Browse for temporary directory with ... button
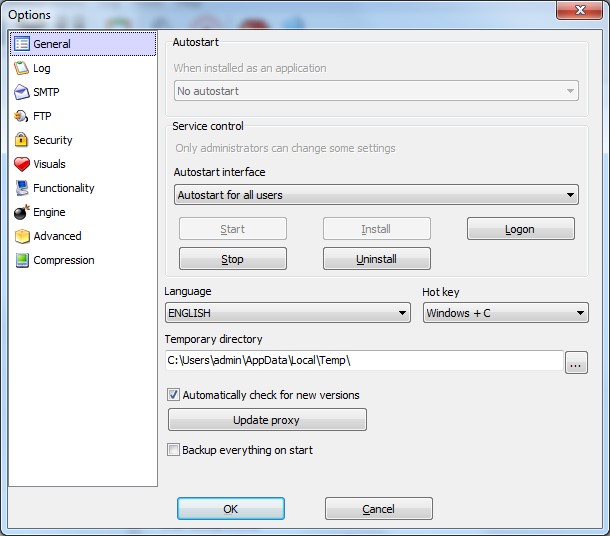 (x=576, y=363)
